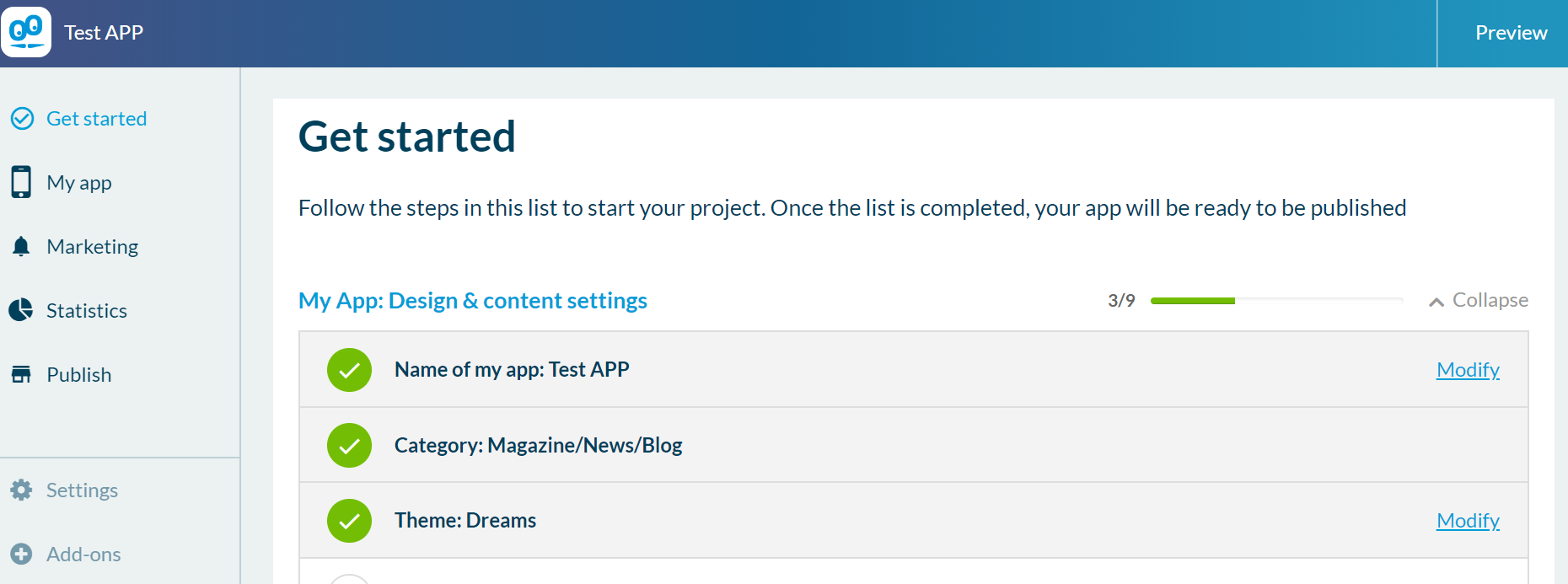Click the Get started checkmark circle icon
Screen dimensions: 1568x584
click(x=22, y=119)
